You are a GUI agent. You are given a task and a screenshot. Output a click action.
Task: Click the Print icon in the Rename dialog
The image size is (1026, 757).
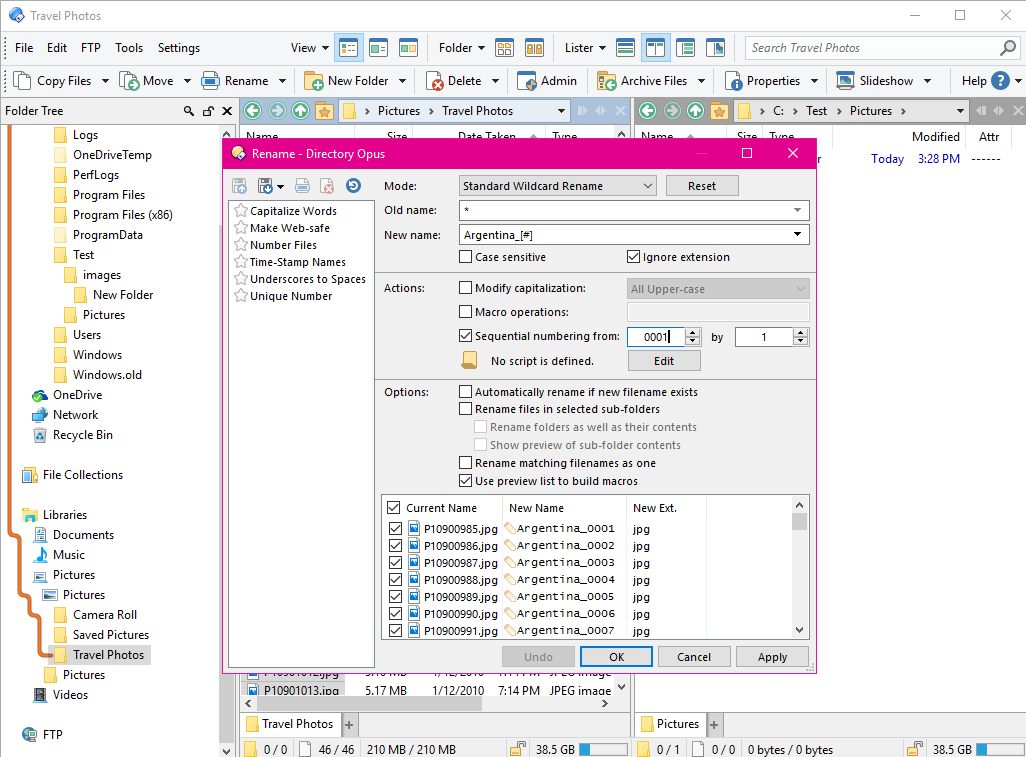pos(302,186)
